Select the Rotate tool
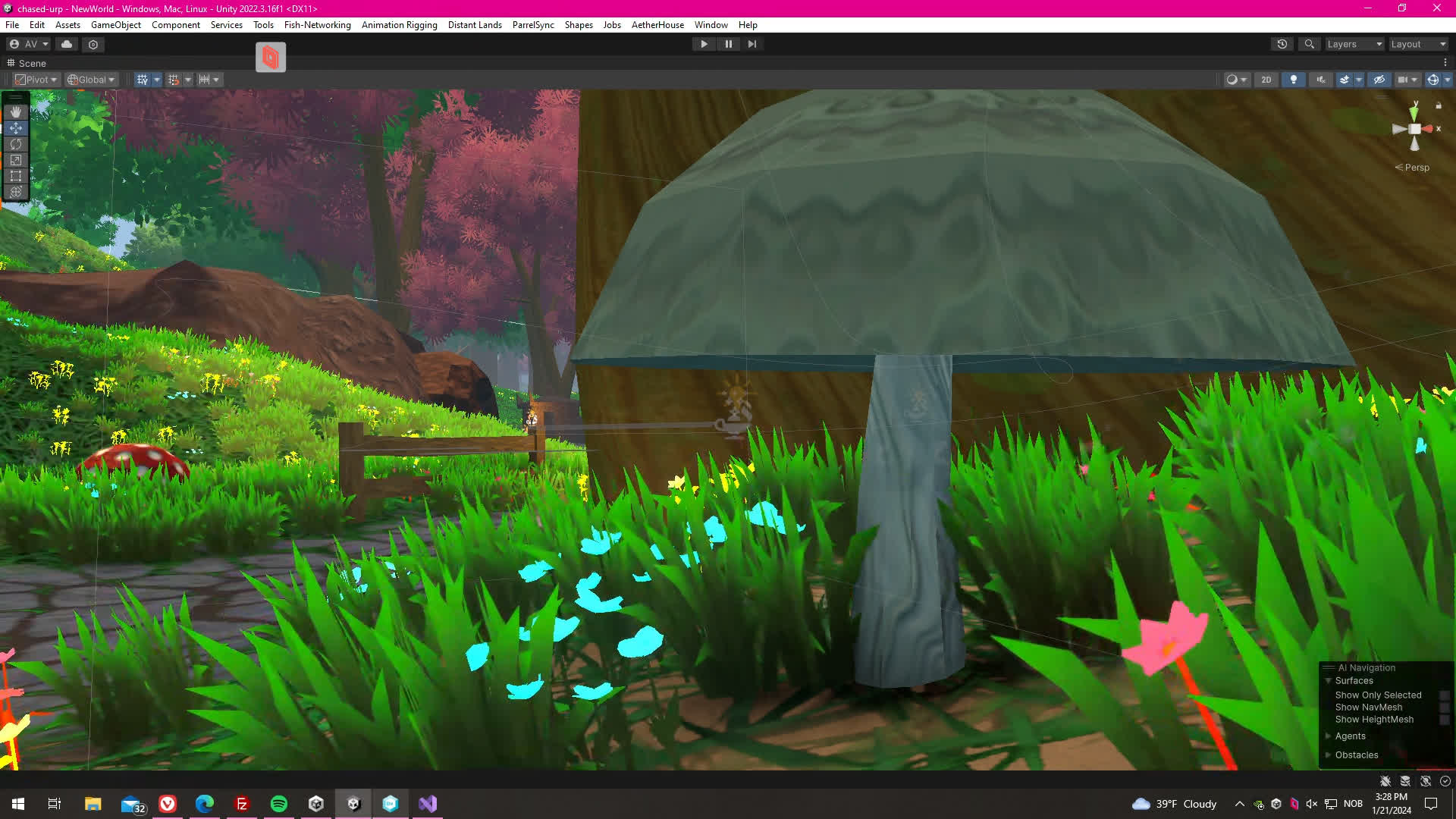 (x=15, y=144)
